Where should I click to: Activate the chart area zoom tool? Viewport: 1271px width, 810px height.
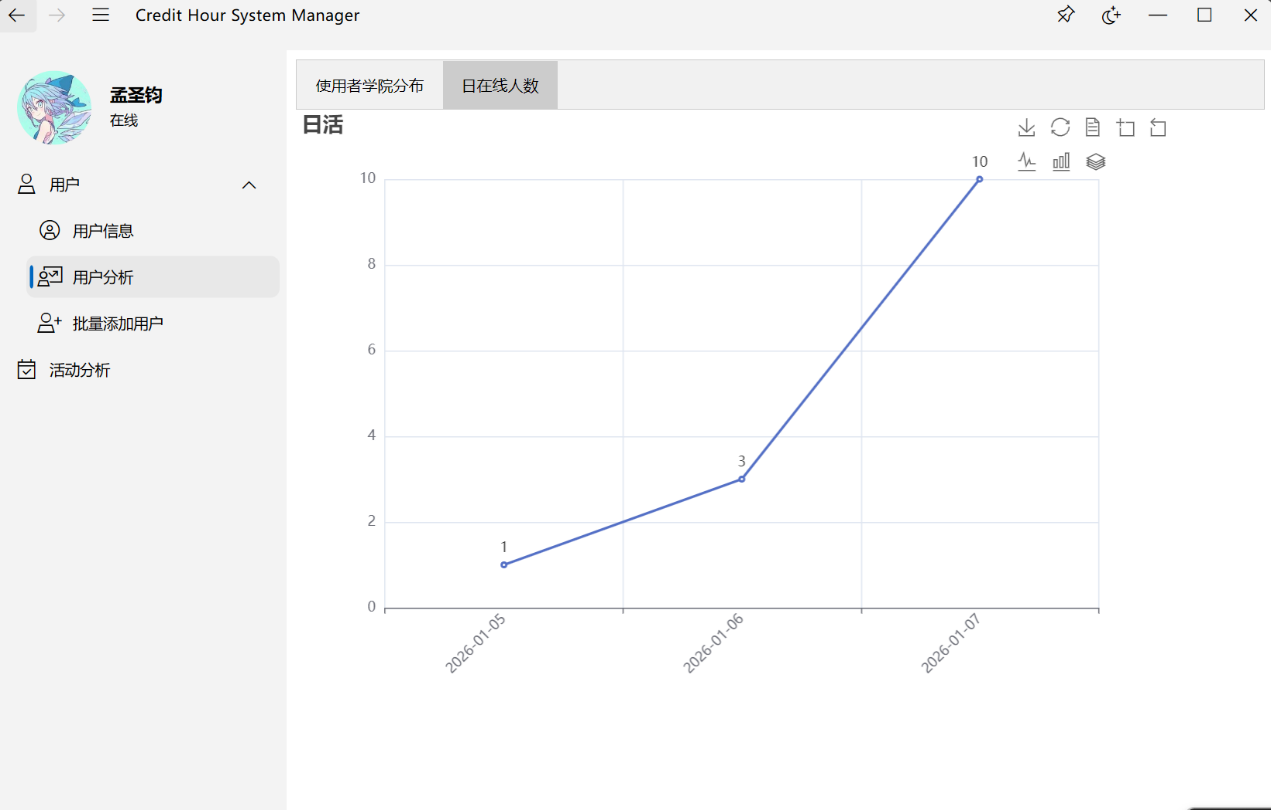1126,127
